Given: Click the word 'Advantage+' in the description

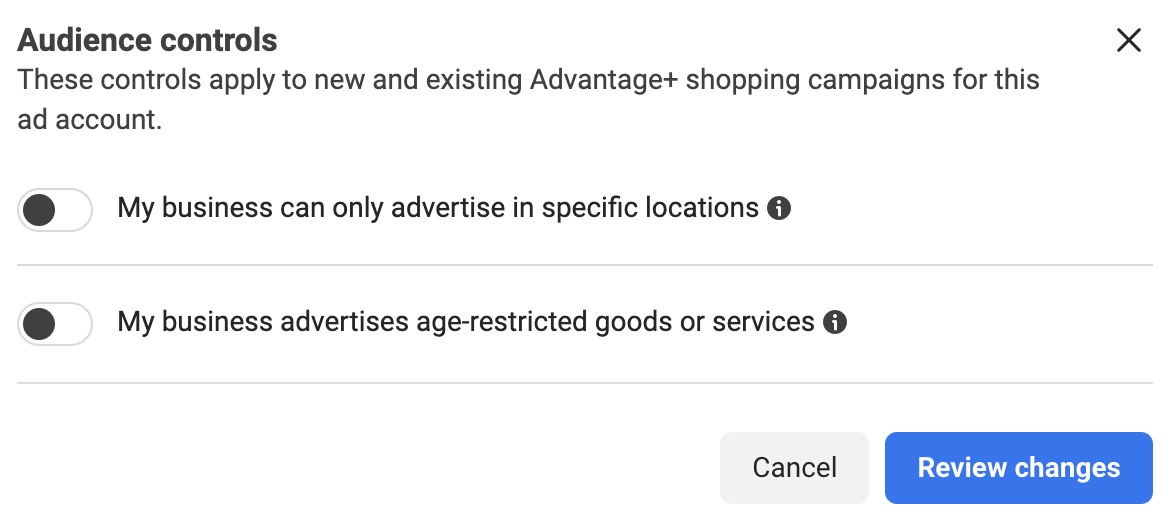Looking at the screenshot, I should click(x=603, y=80).
